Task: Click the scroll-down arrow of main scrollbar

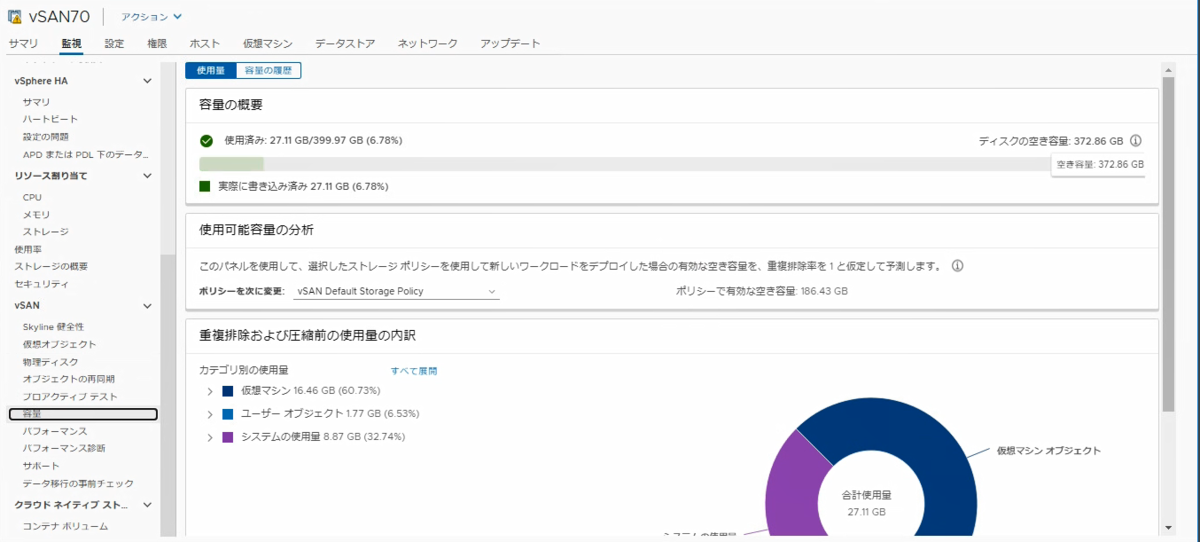Action: (1167, 526)
